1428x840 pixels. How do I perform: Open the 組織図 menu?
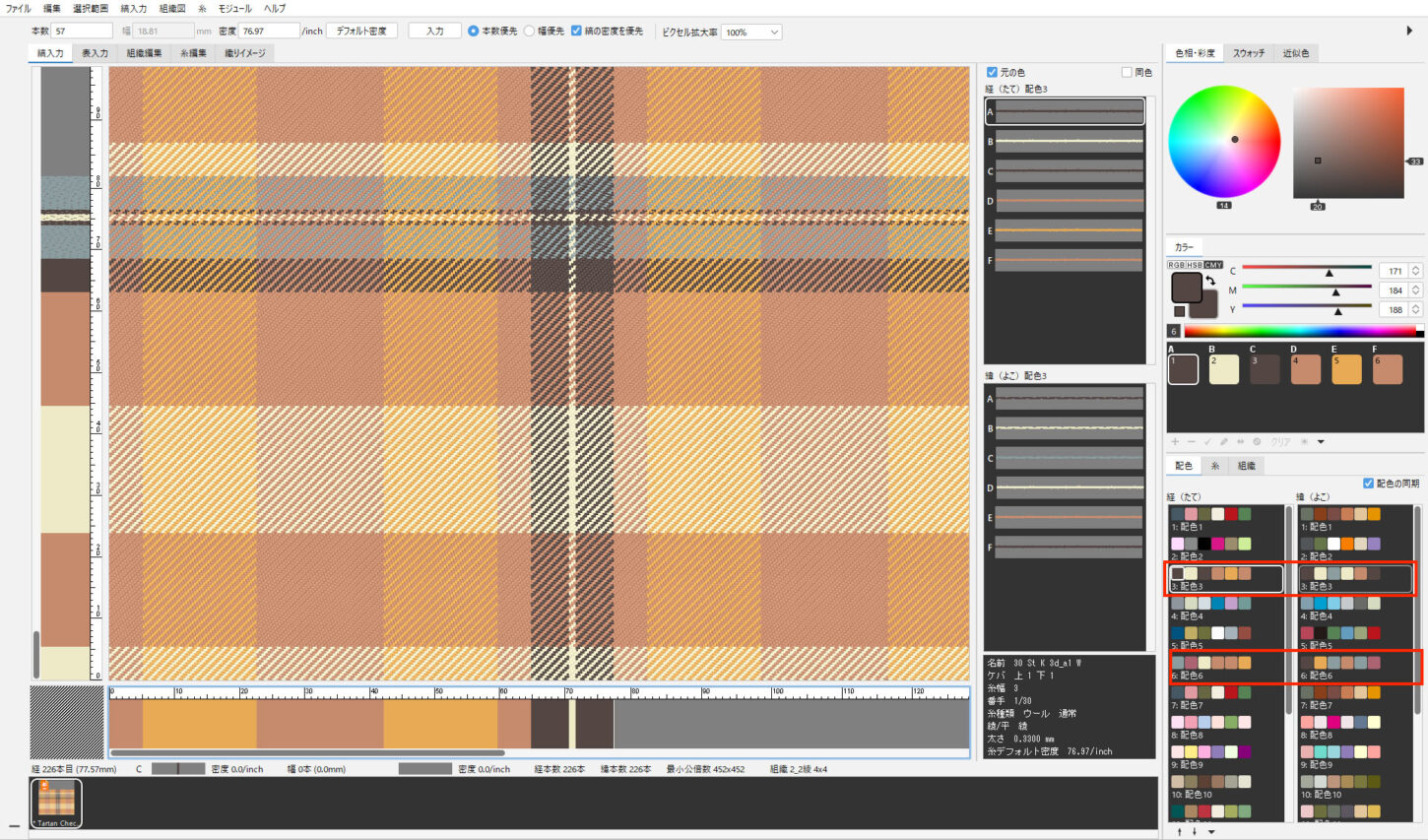pyautogui.click(x=172, y=8)
